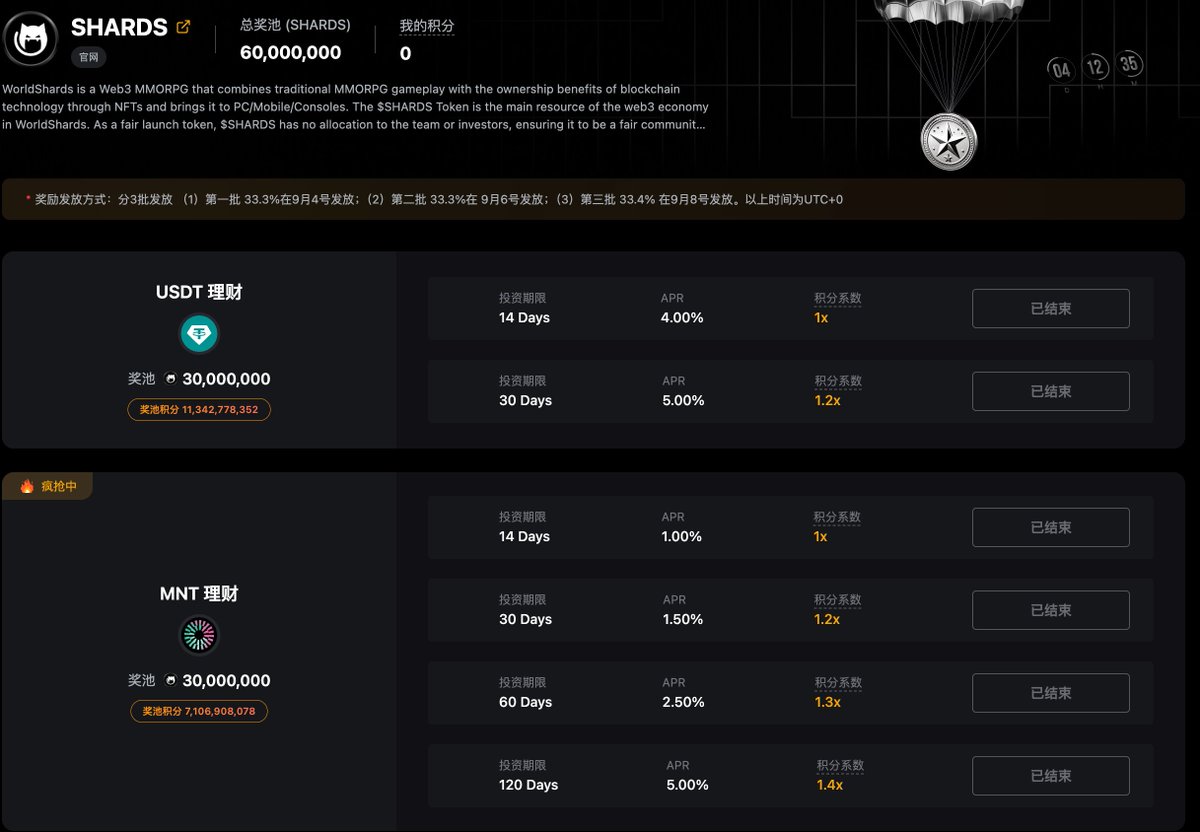This screenshot has width=1200, height=832.
Task: Click the SHARDS icon beside USDT 奖池 amount
Action: 171,379
